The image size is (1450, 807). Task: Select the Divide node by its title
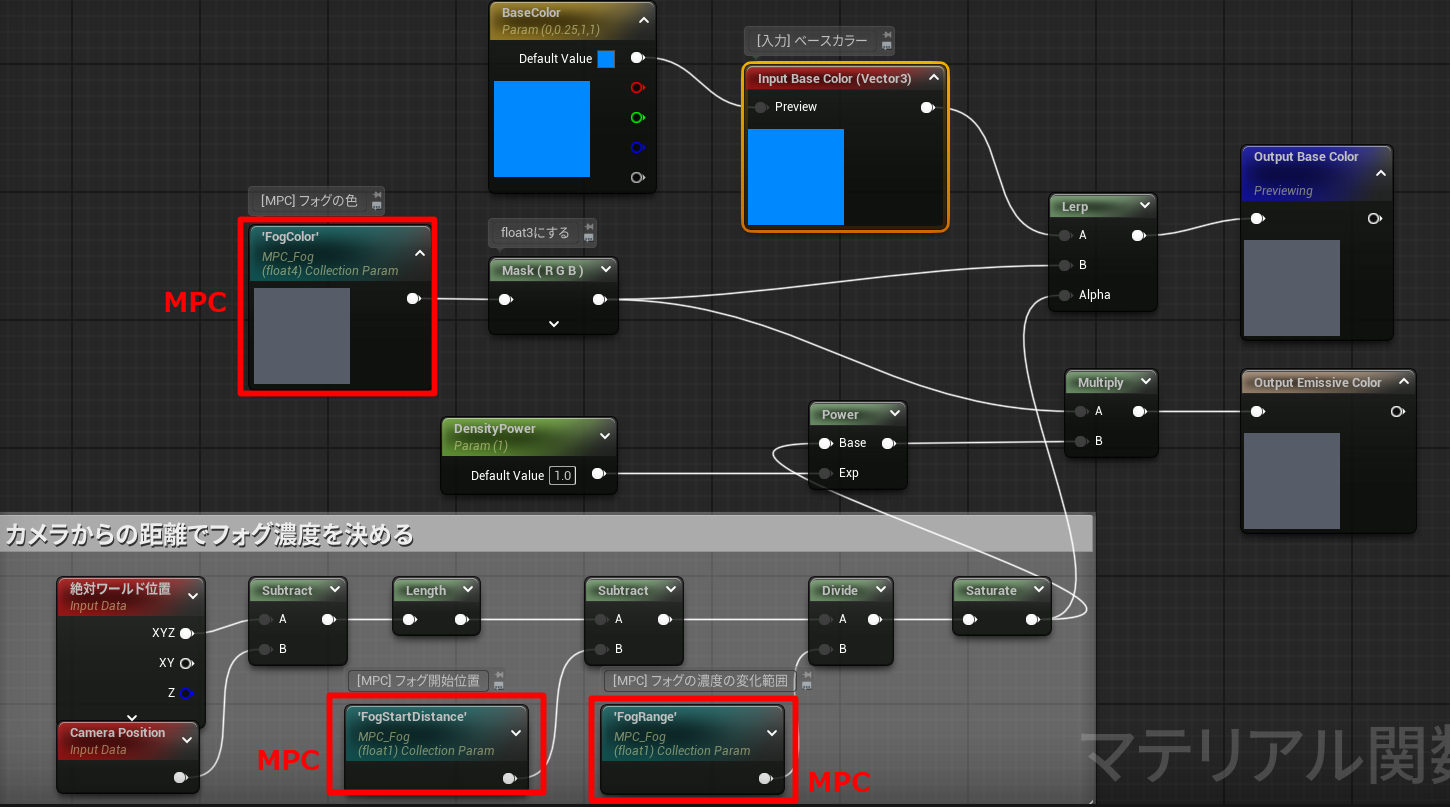(x=840, y=591)
